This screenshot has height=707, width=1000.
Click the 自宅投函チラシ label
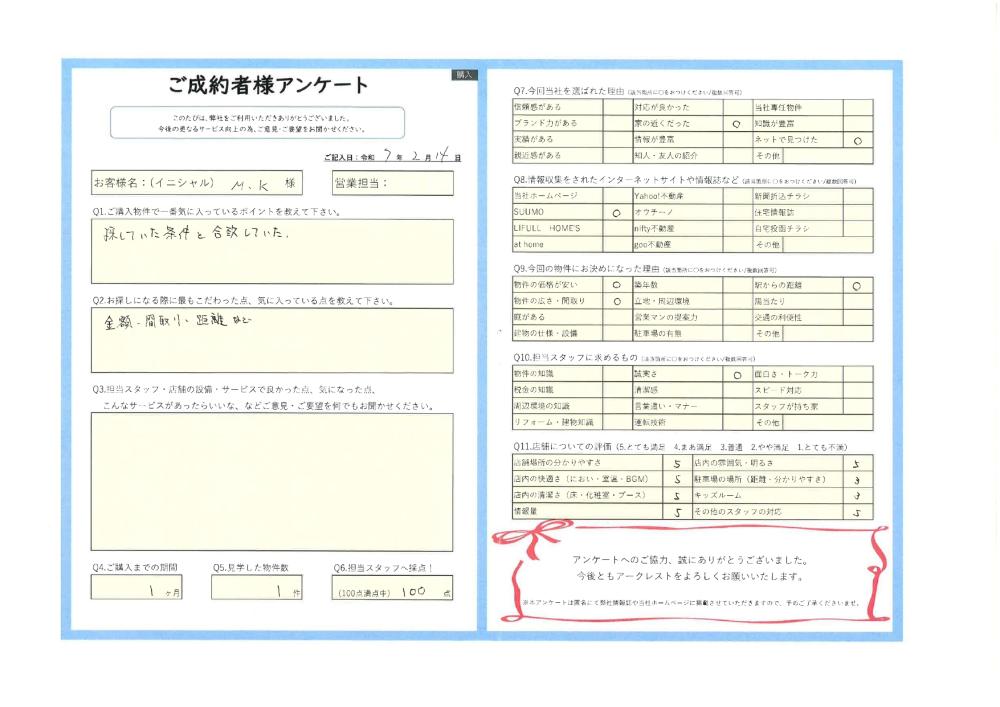coord(782,228)
